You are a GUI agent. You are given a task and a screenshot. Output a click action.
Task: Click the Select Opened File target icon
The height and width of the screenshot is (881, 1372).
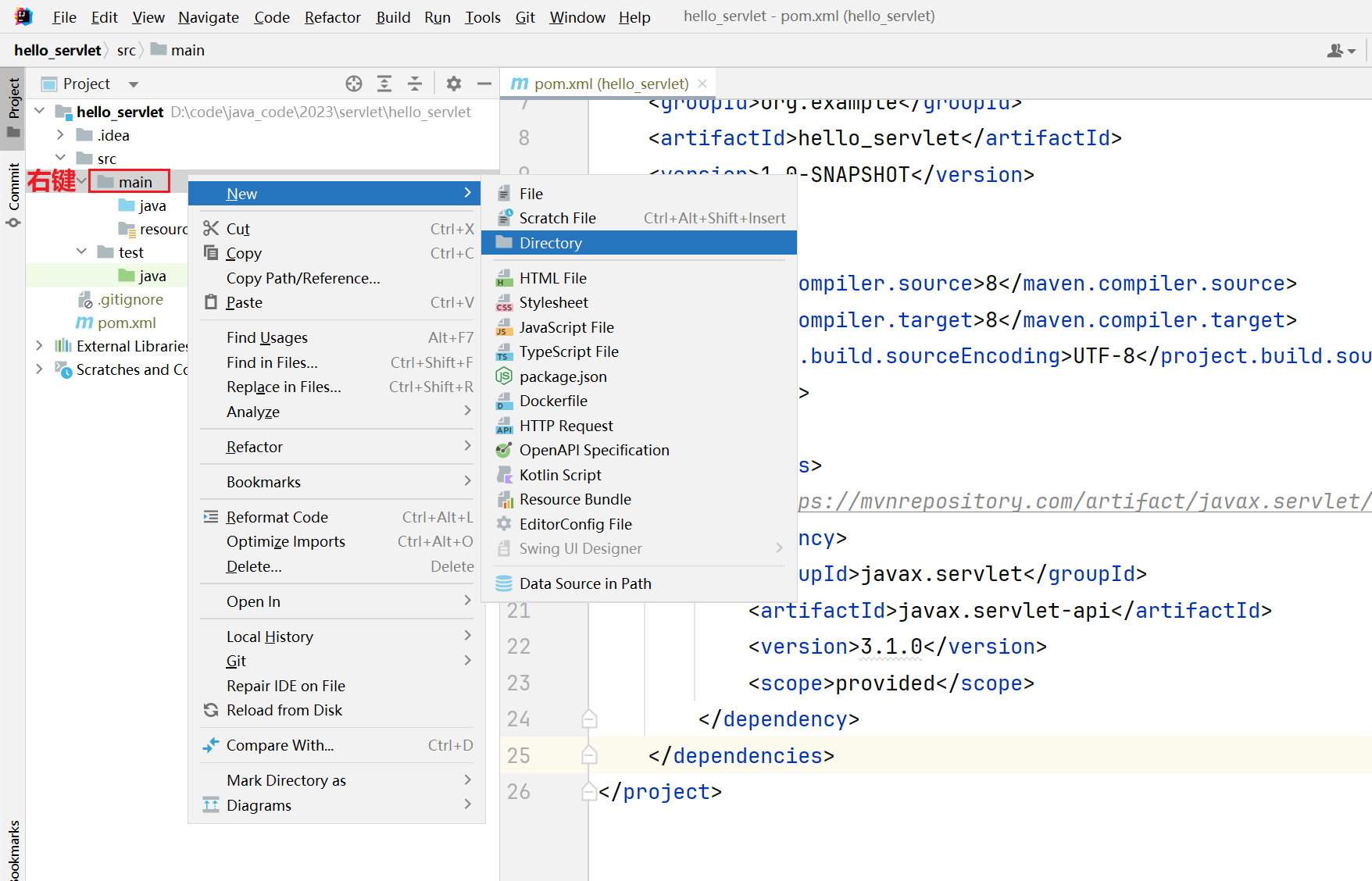[354, 84]
